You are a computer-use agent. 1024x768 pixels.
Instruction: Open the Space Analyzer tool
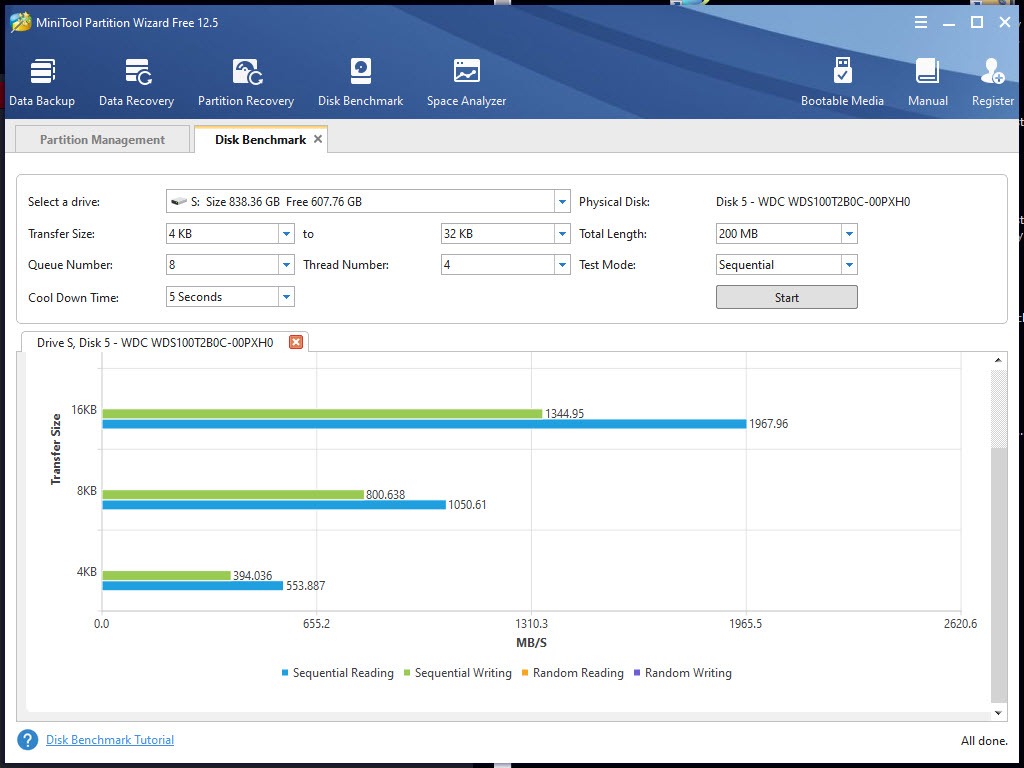point(466,82)
